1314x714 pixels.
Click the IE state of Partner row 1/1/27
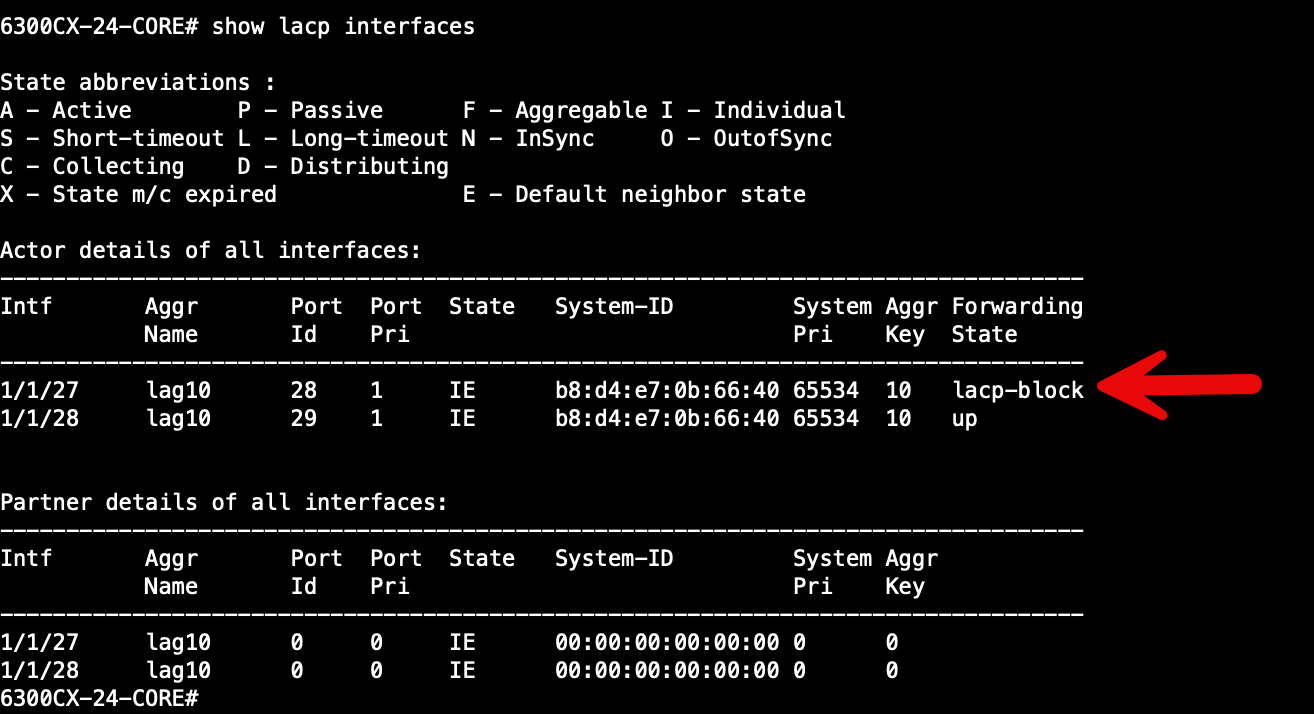point(462,642)
